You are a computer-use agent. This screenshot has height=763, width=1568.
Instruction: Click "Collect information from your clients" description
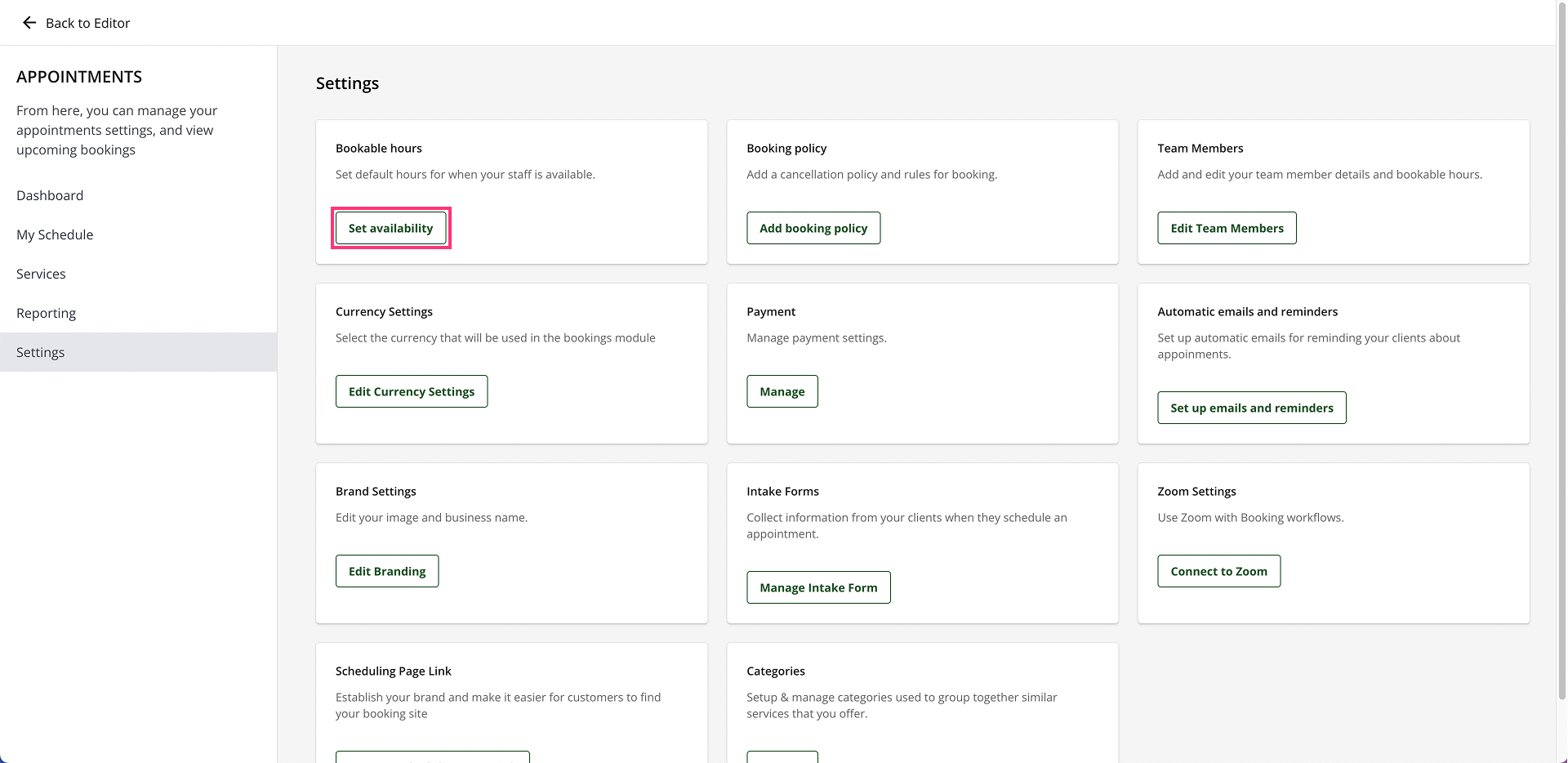coord(906,525)
